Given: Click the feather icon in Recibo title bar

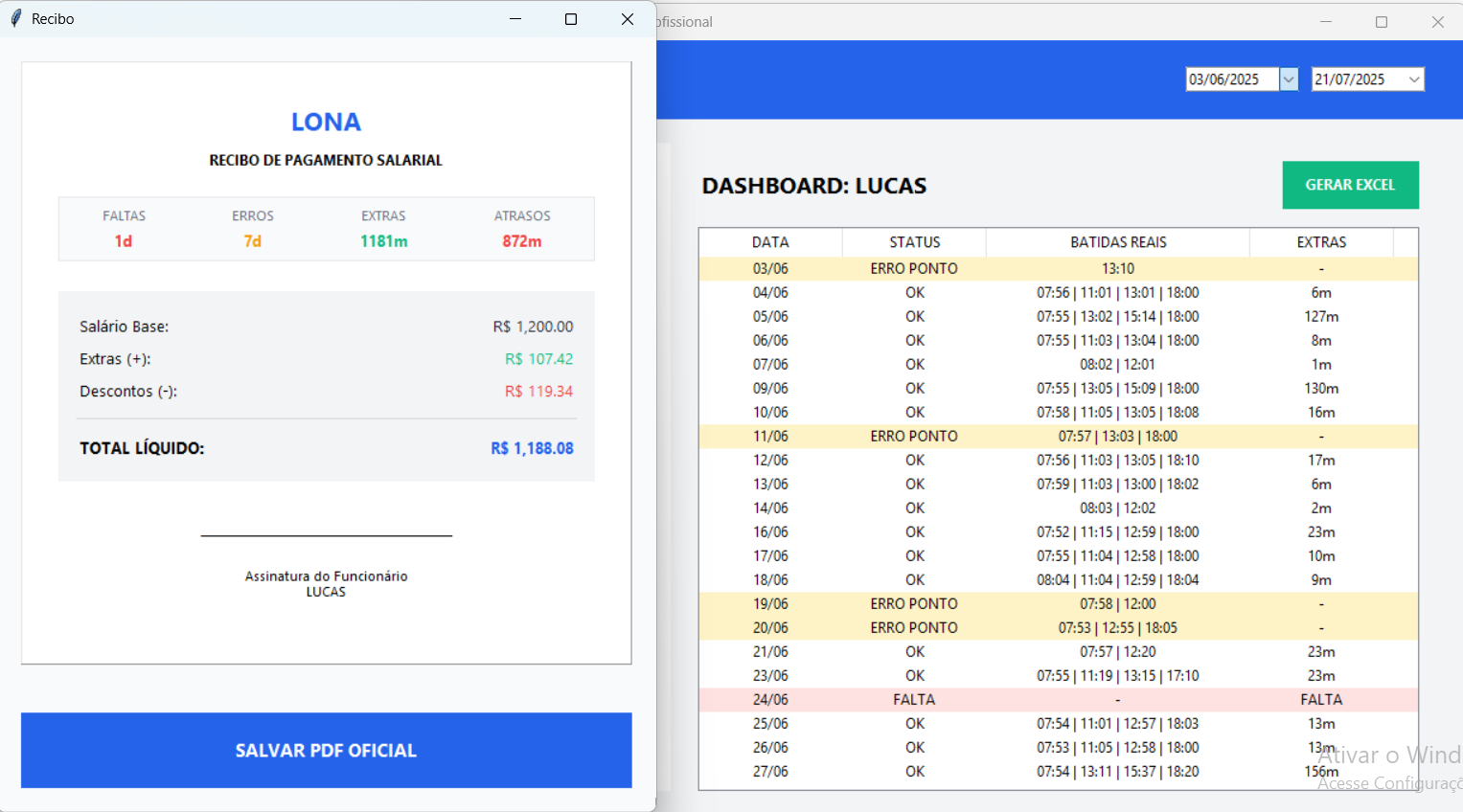Looking at the screenshot, I should point(16,19).
